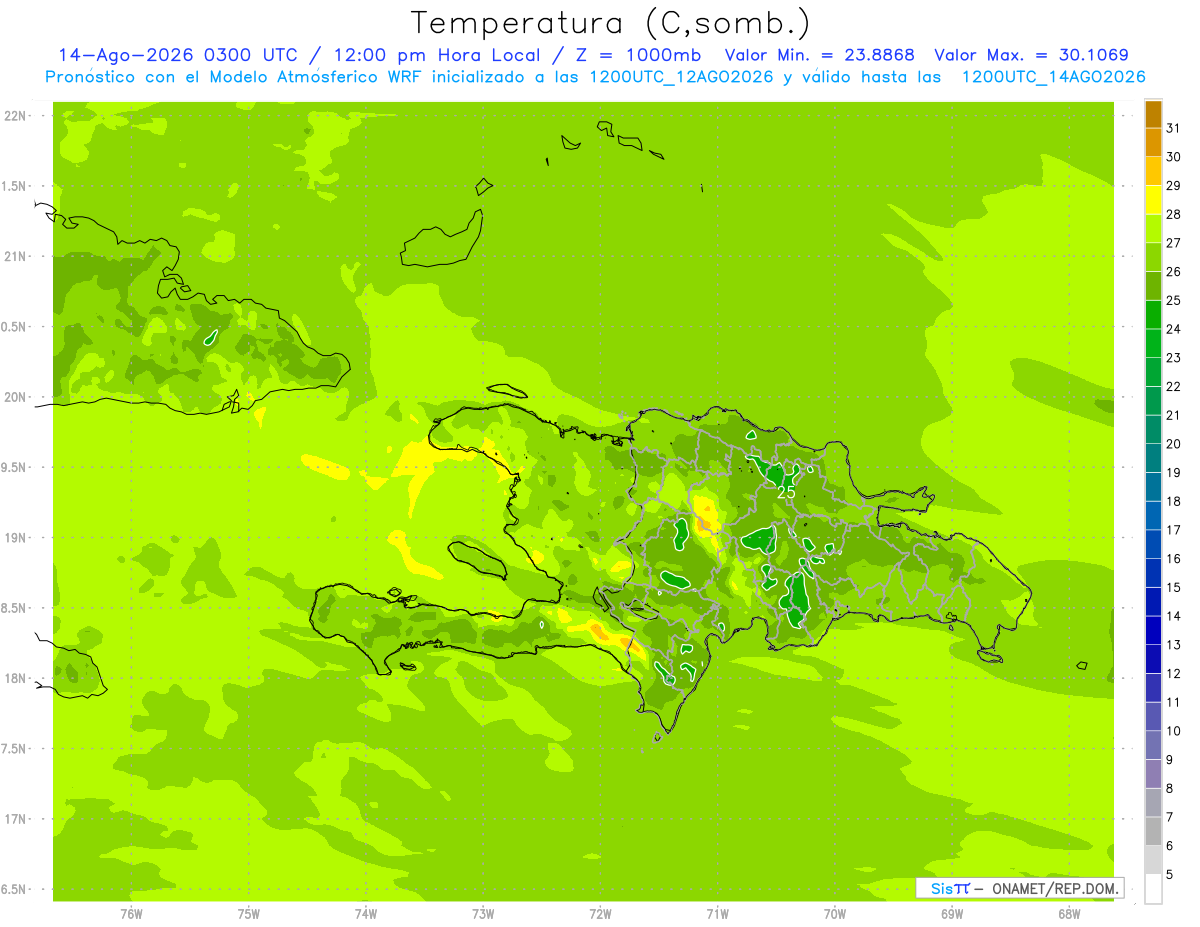
Task: Click the 25 label on the color scale
Action: (x=1174, y=300)
